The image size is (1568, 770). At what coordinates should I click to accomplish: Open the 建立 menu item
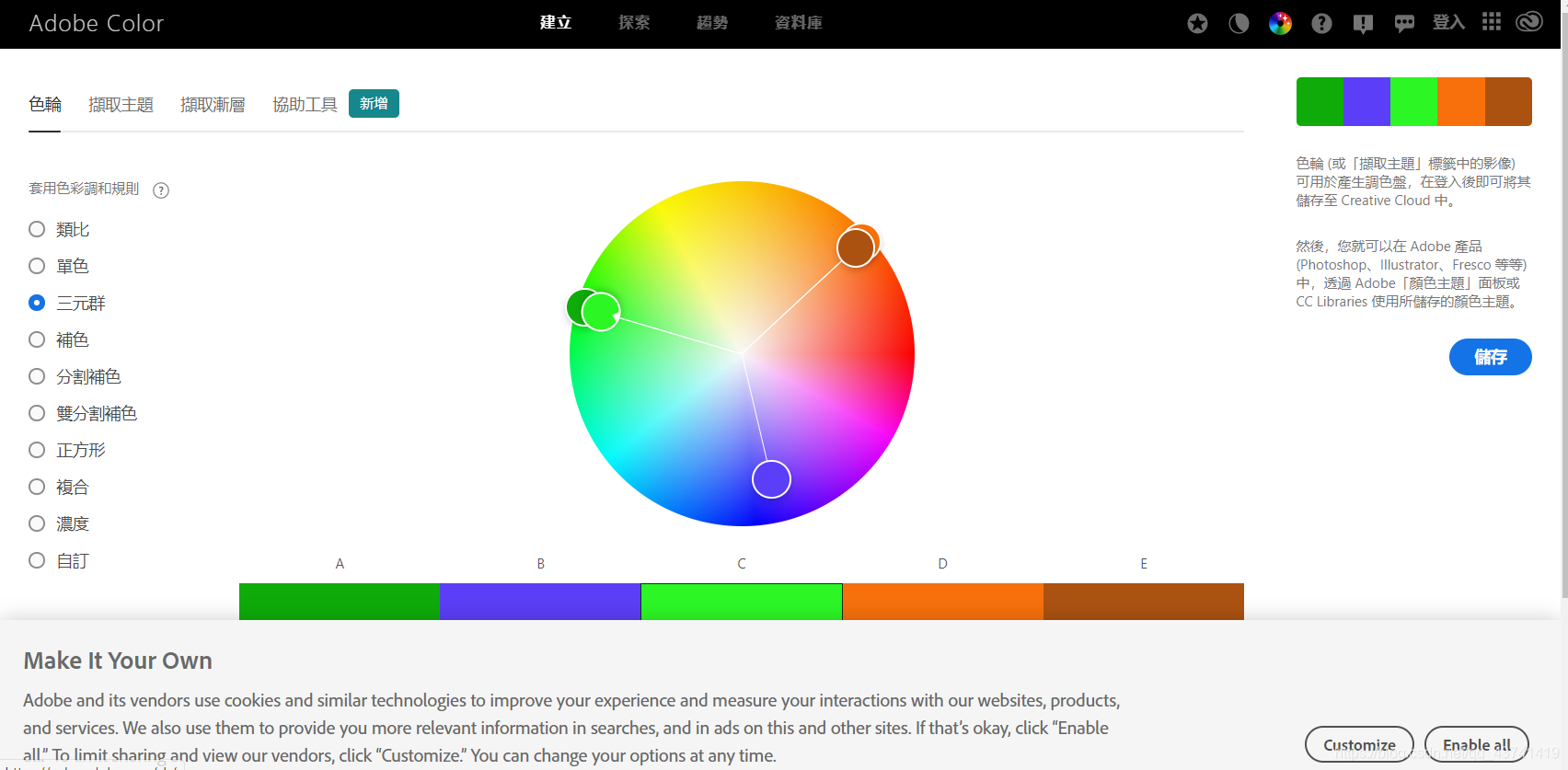(x=556, y=23)
